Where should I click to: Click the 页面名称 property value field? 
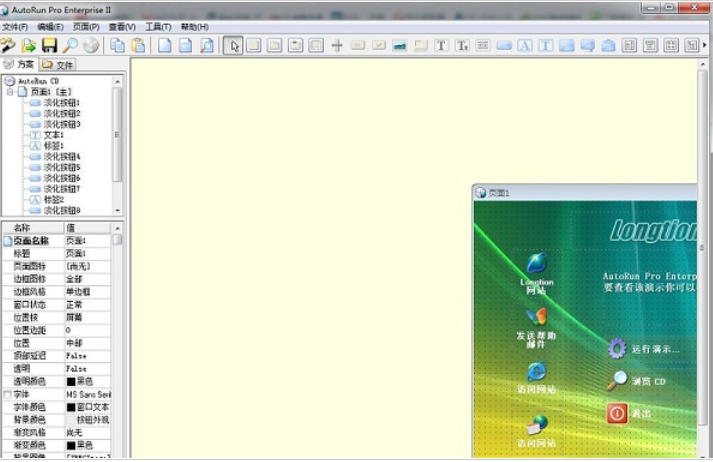pyautogui.click(x=87, y=241)
